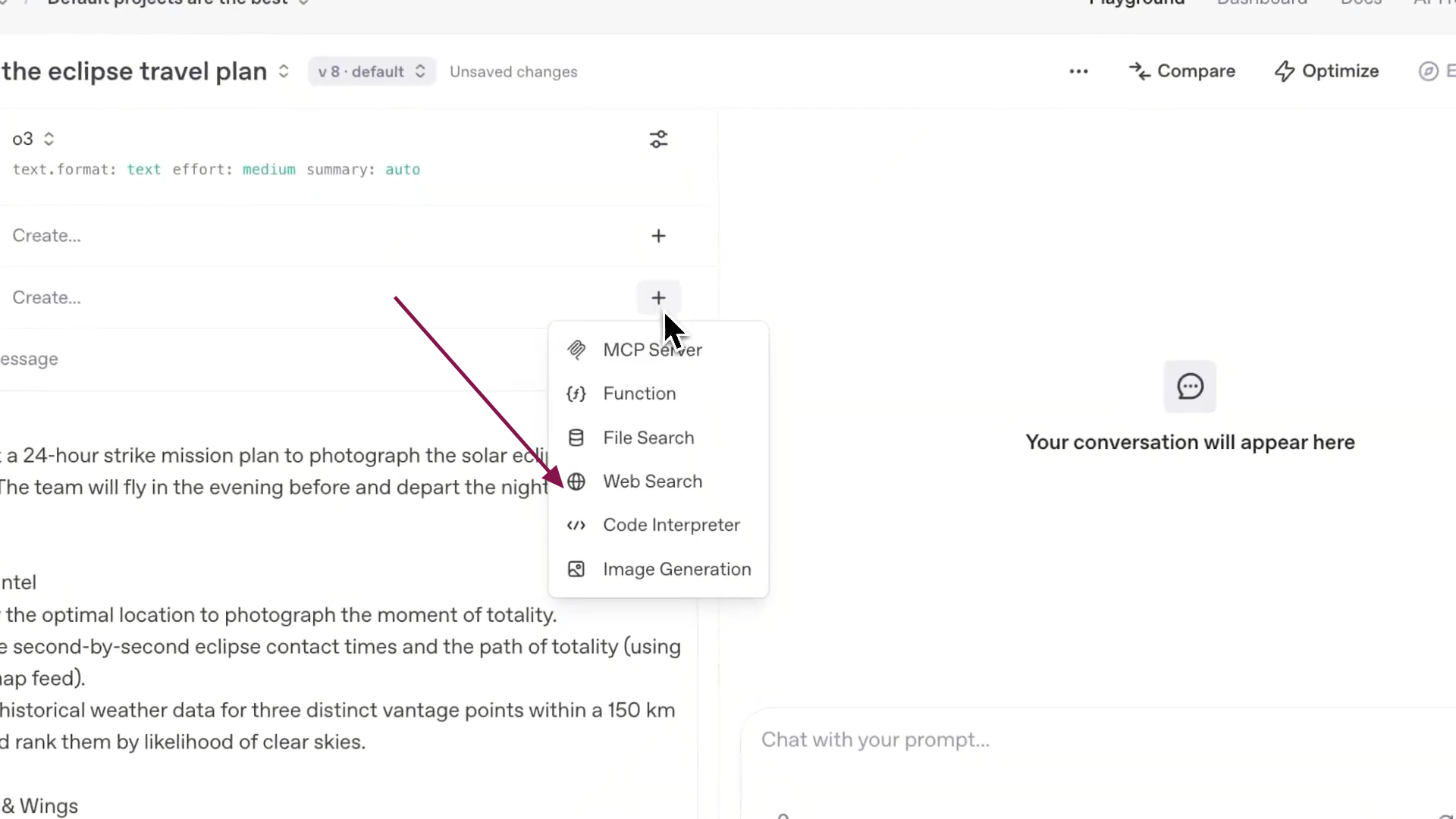
Task: Click the Code Interpreter brackets icon
Action: pos(576,526)
